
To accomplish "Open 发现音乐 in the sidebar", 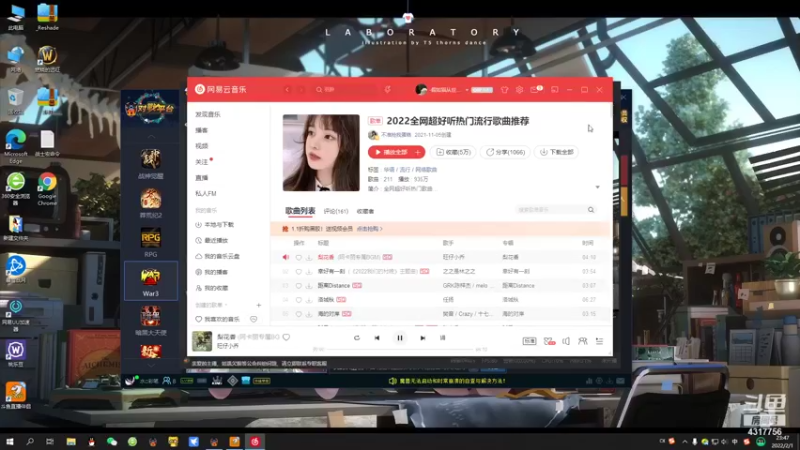I will (x=208, y=114).
